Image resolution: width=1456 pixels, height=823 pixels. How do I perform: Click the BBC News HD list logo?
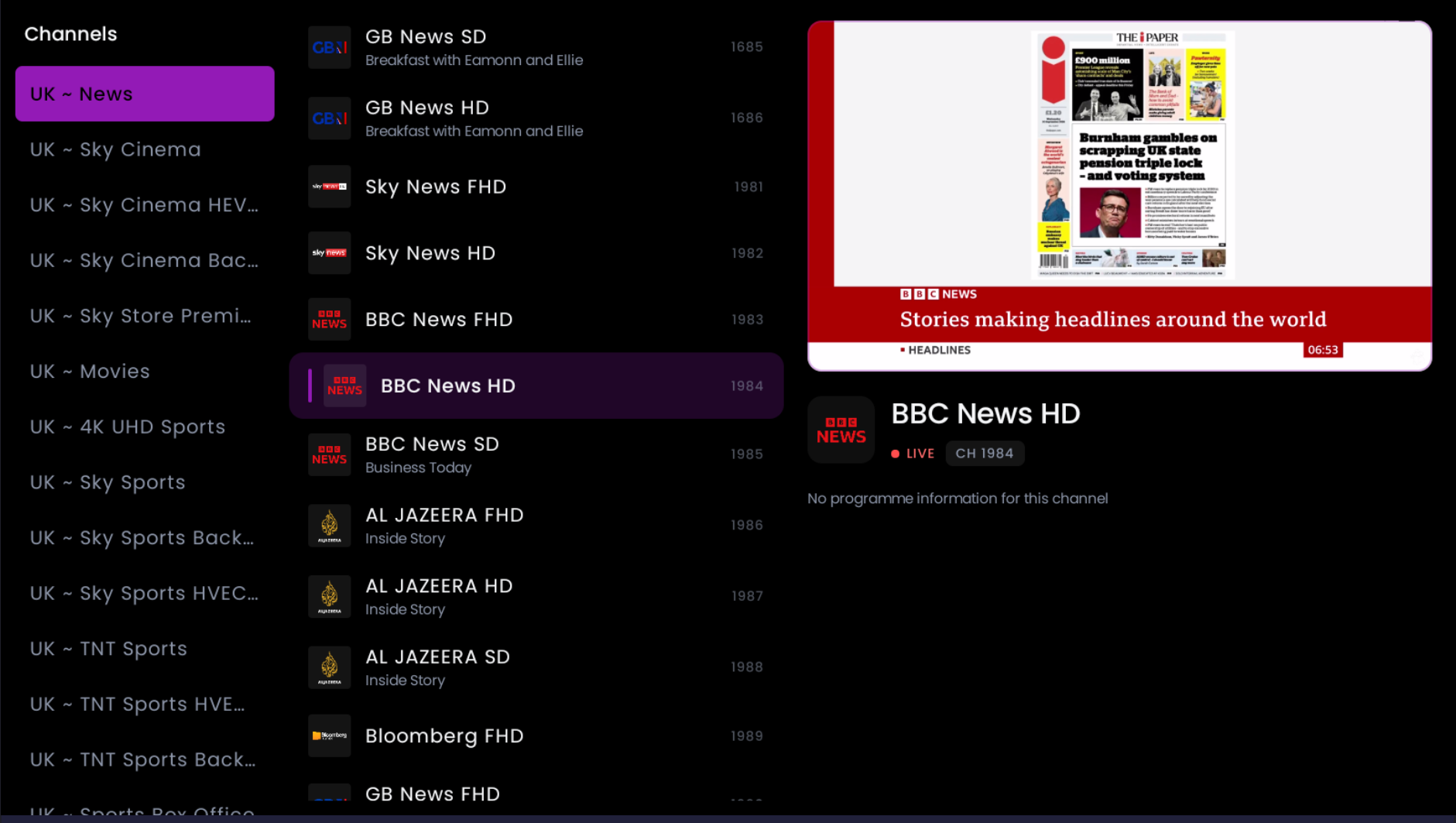click(x=344, y=386)
